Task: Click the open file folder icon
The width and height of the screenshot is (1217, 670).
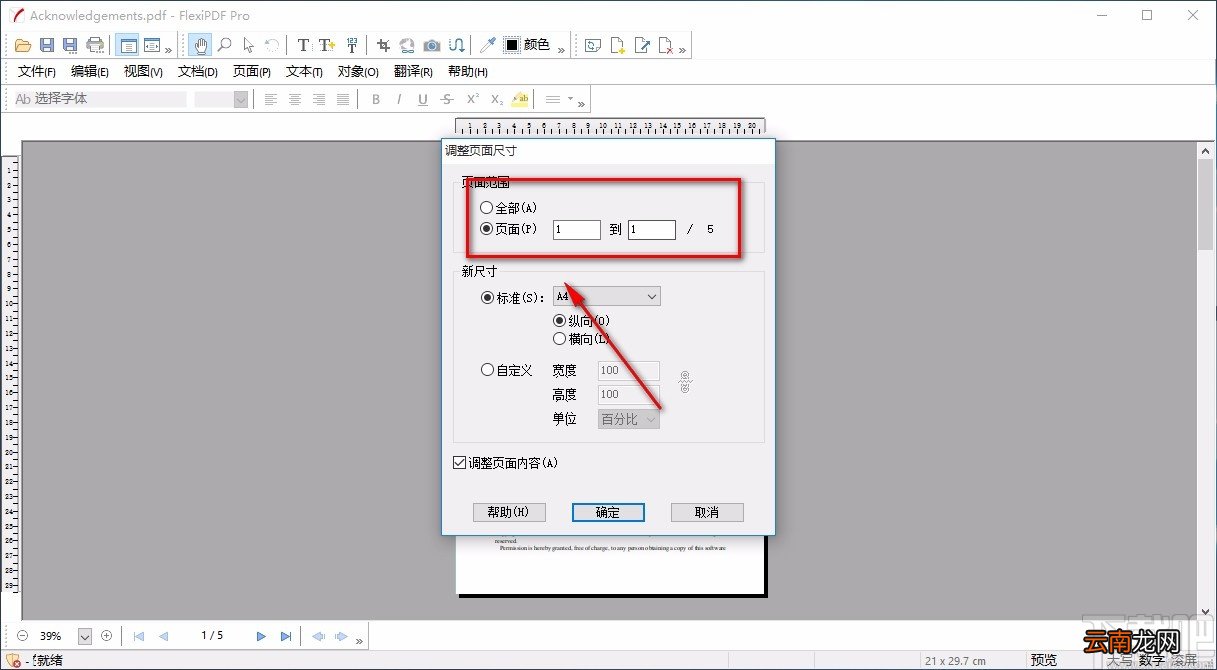Action: (24, 45)
